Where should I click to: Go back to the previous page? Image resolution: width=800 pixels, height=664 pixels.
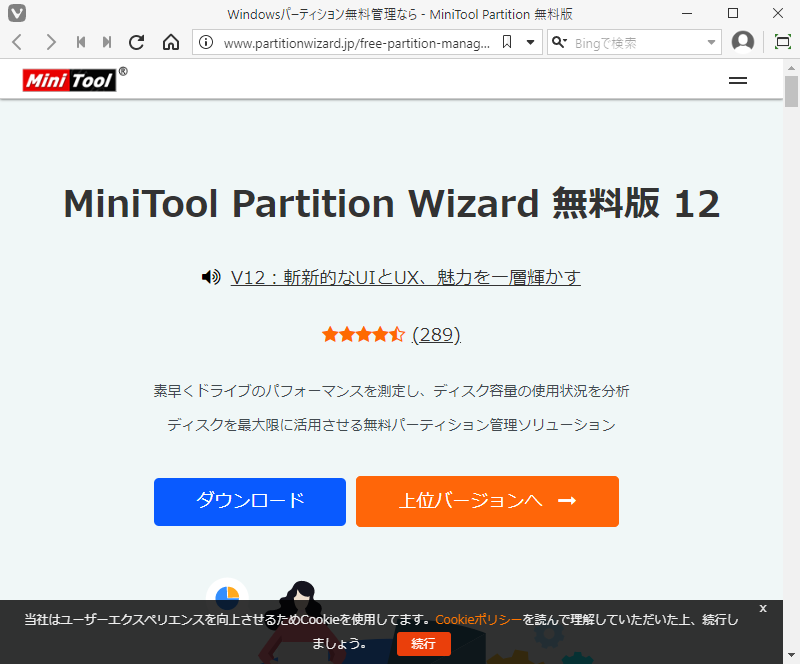tap(17, 42)
